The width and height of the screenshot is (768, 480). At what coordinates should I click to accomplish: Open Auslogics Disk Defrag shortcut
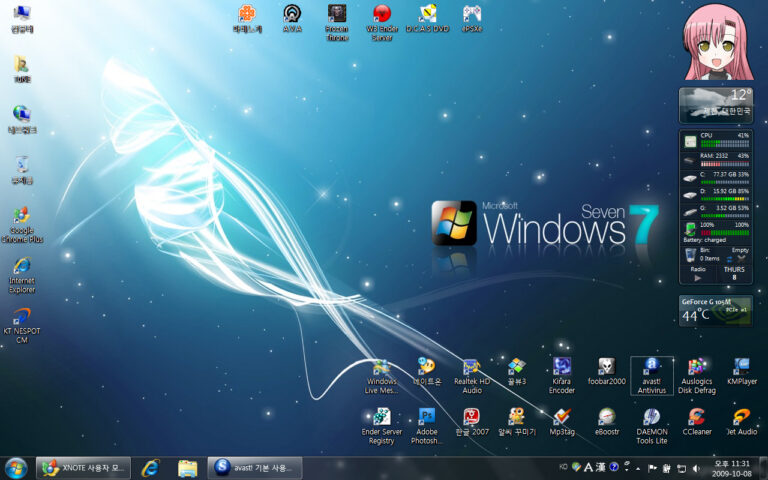[696, 376]
